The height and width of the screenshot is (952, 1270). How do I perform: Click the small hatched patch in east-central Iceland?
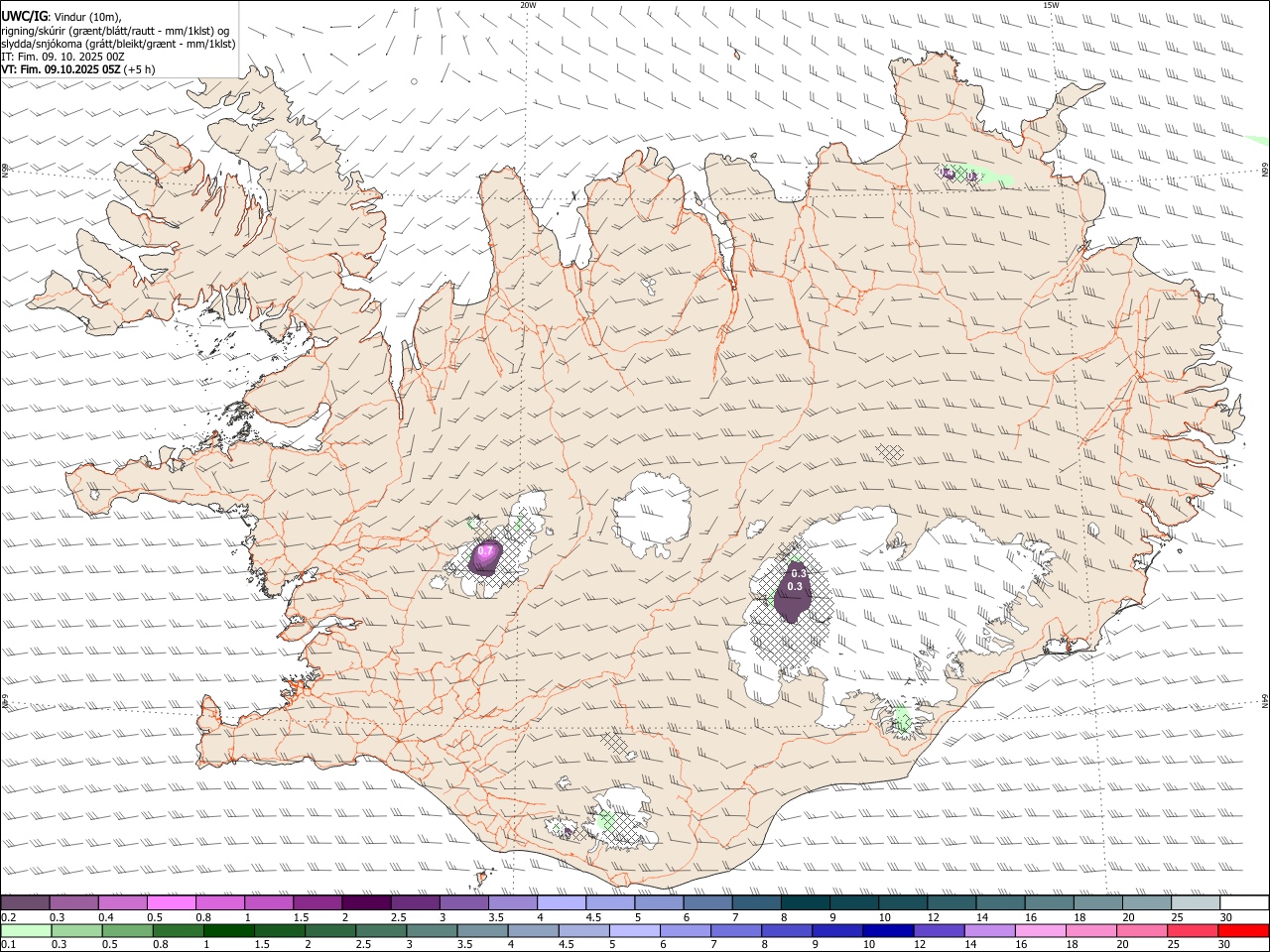pos(891,452)
